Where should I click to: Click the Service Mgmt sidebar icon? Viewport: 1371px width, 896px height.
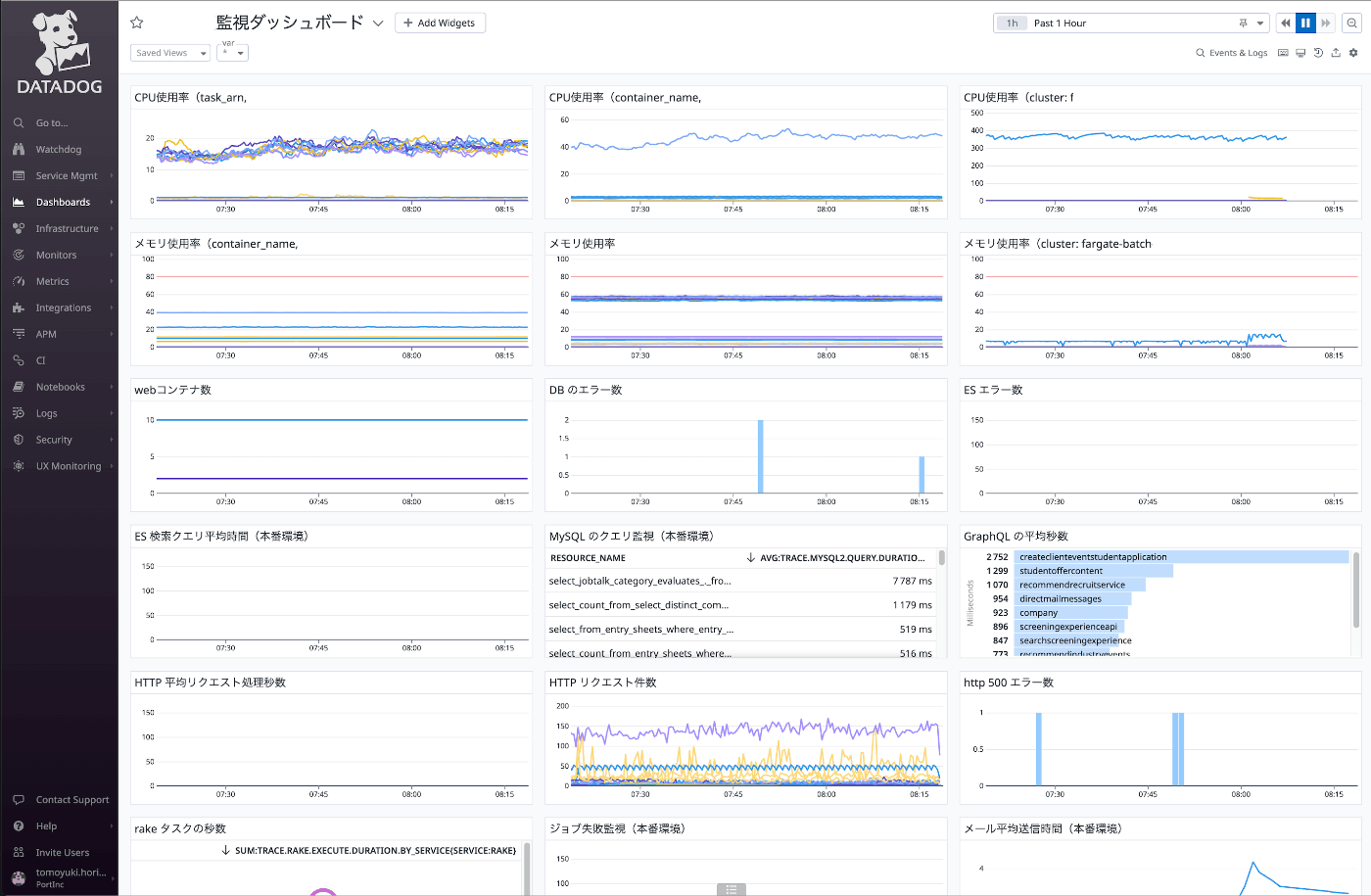click(19, 176)
